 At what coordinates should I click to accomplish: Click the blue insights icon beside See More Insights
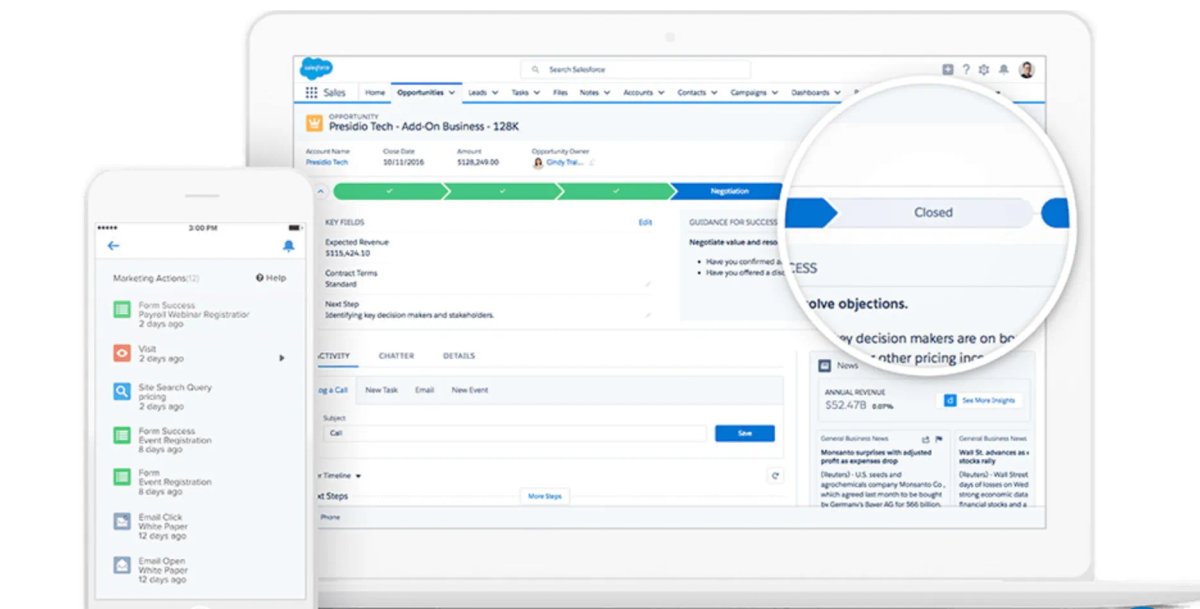pos(950,400)
